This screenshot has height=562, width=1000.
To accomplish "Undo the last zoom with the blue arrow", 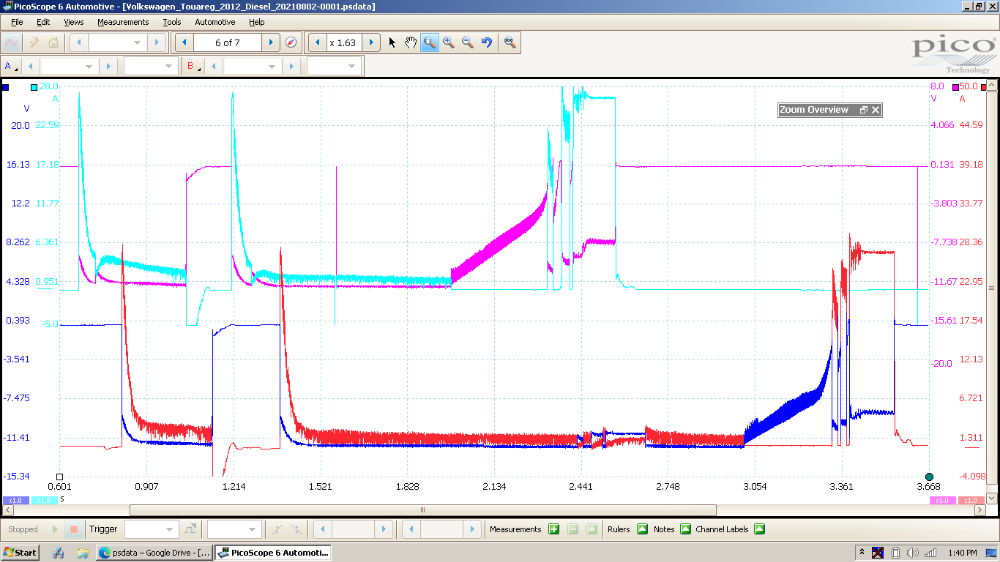I will [486, 43].
